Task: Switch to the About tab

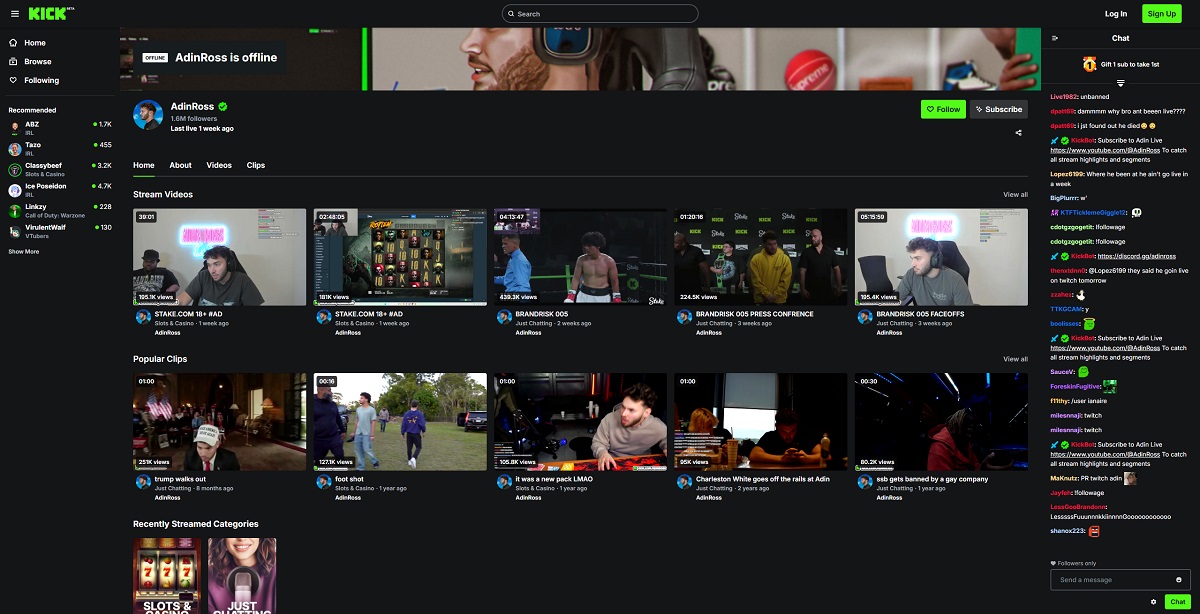Action: pos(181,165)
